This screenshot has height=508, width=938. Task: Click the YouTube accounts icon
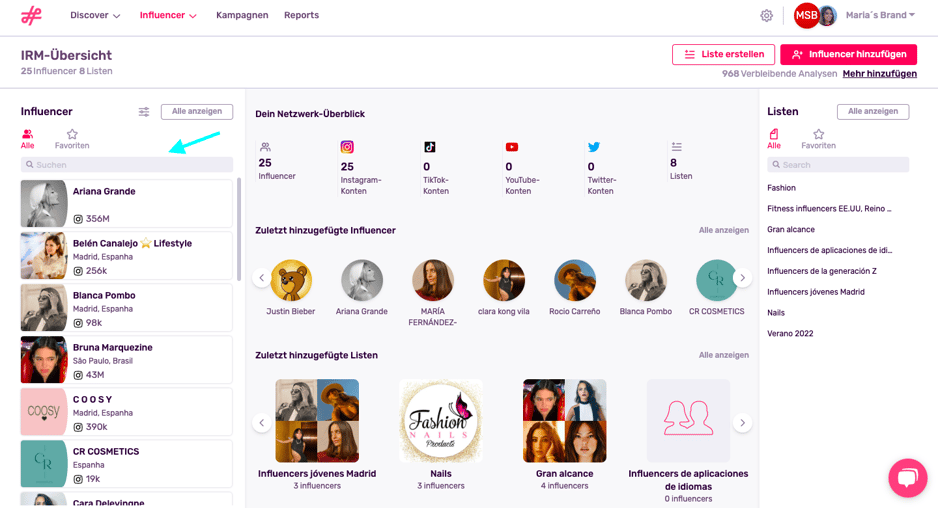tap(512, 147)
